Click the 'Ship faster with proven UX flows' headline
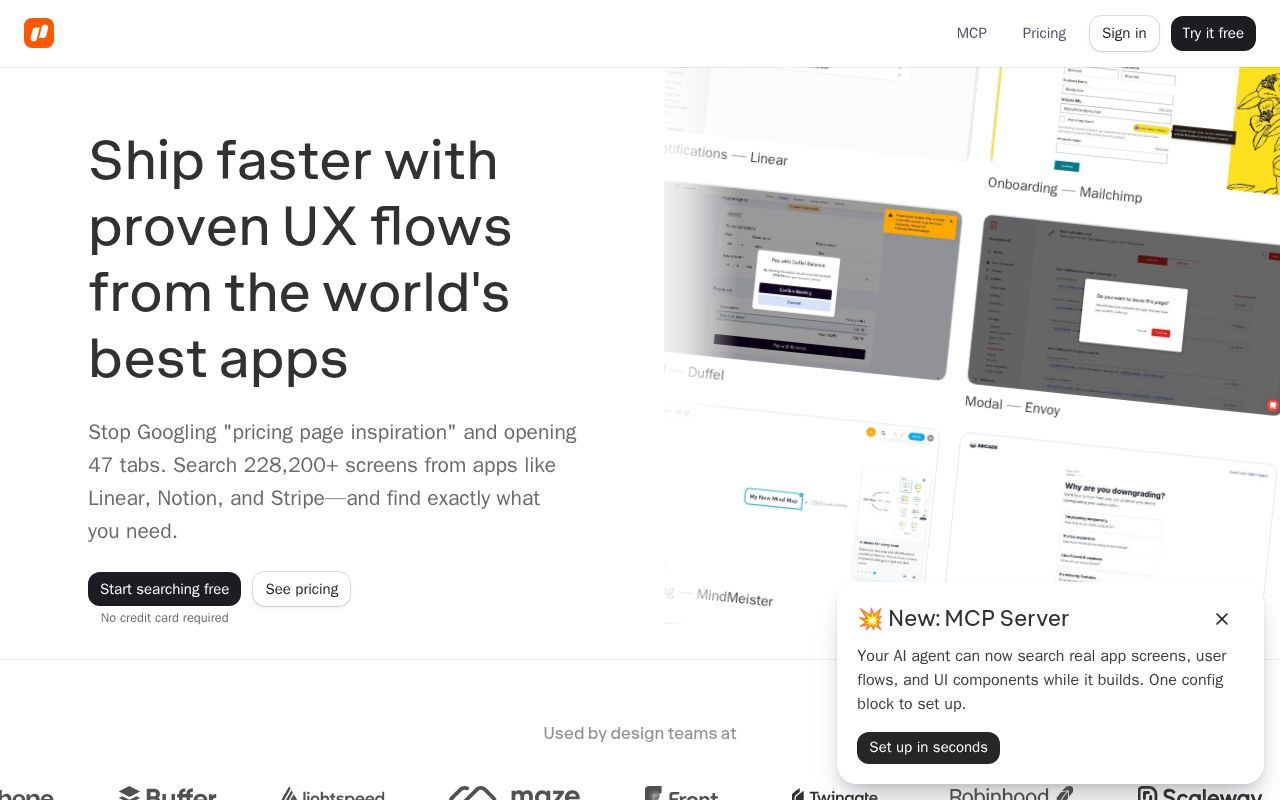 [300, 259]
